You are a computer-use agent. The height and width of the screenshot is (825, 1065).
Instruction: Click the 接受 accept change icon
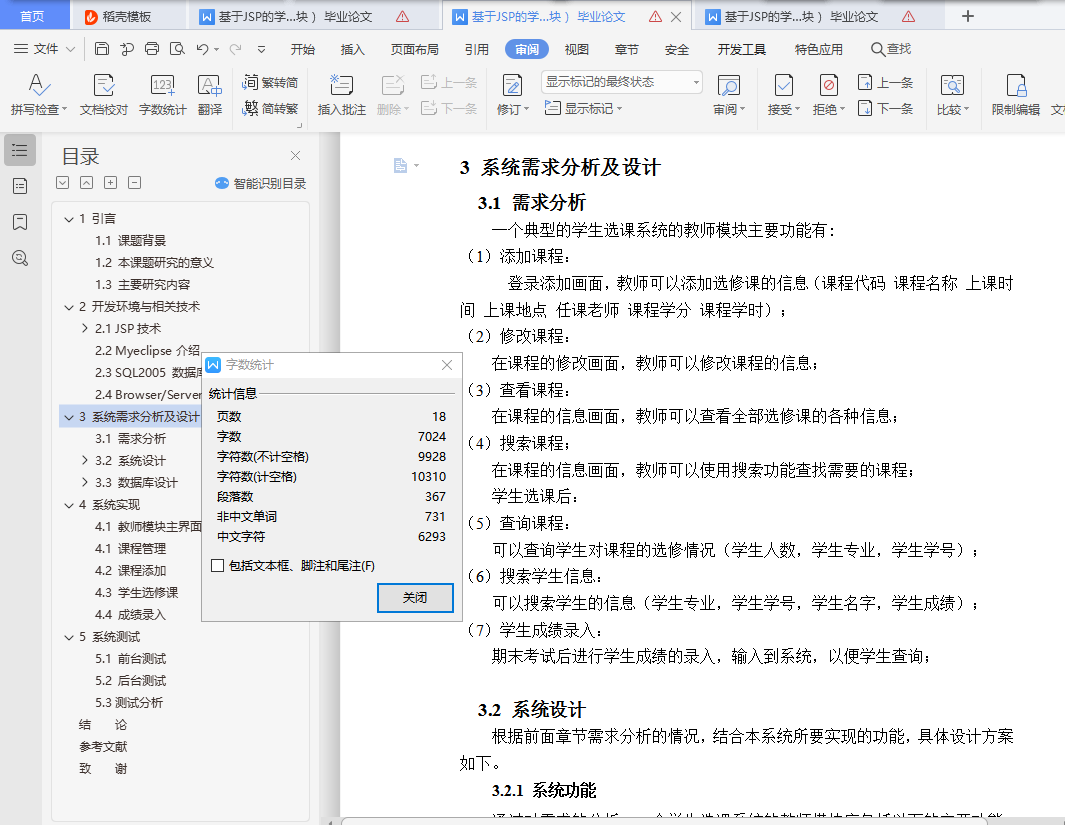pyautogui.click(x=783, y=86)
